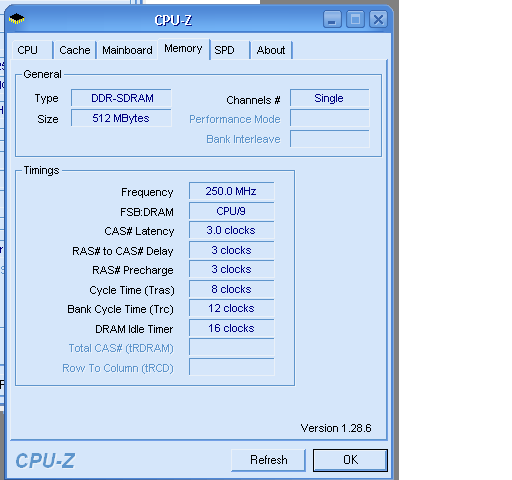Click the General group label
This screenshot has height=480, width=512.
coord(42,74)
